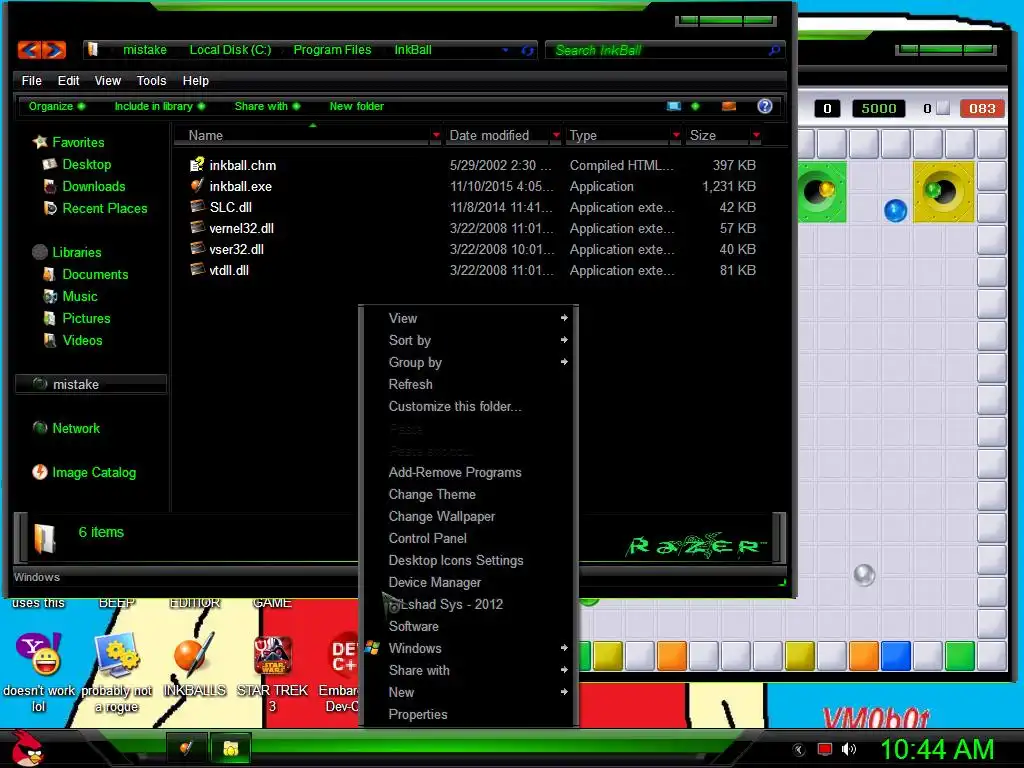Click the blue block in InkBall bottom row
Viewport: 1024px width, 768px height.
click(x=895, y=656)
